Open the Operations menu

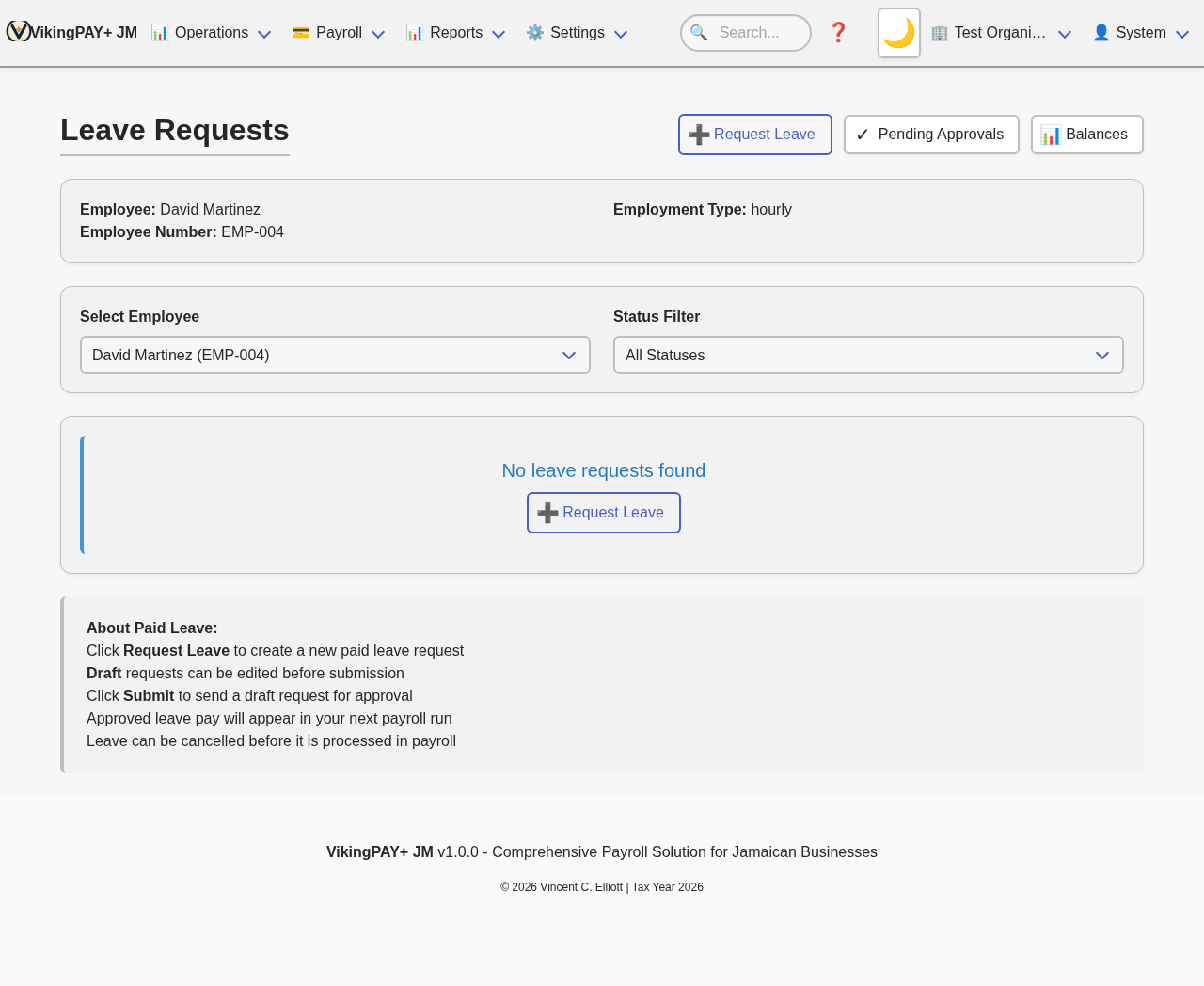pos(212,33)
